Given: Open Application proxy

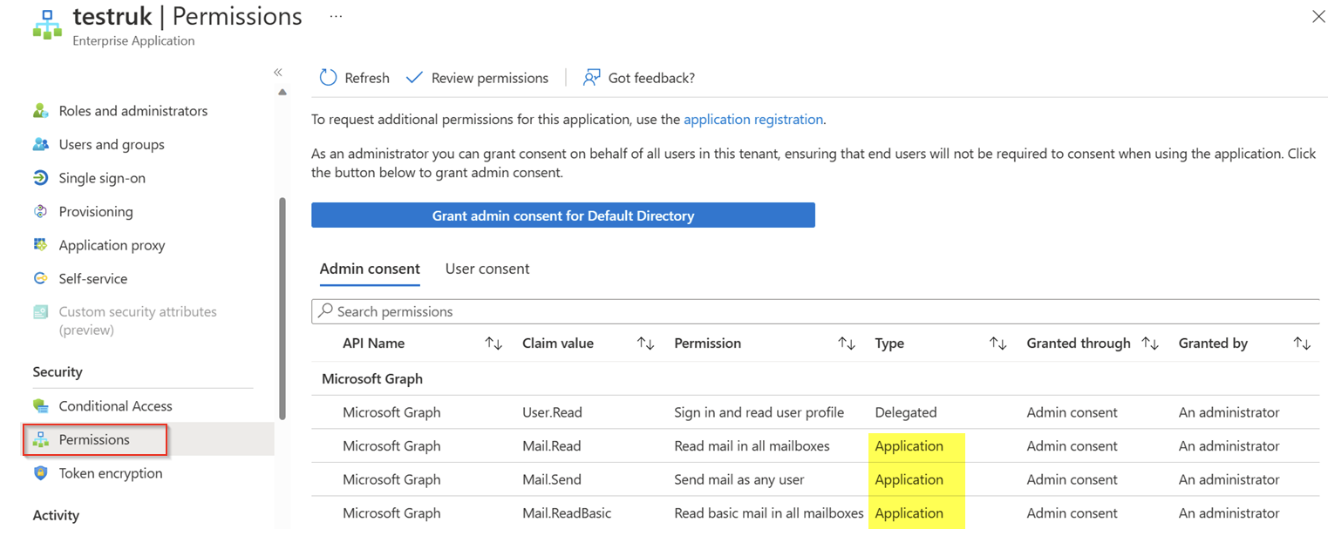Looking at the screenshot, I should [x=112, y=245].
